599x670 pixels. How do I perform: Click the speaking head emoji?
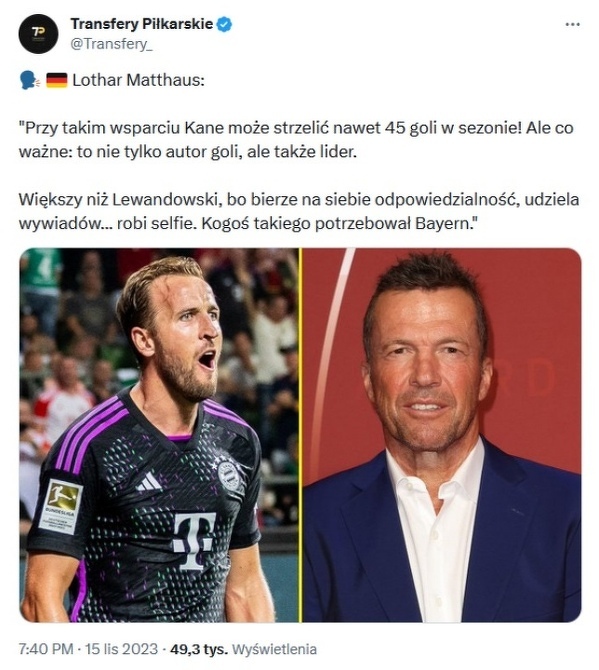coord(29,80)
